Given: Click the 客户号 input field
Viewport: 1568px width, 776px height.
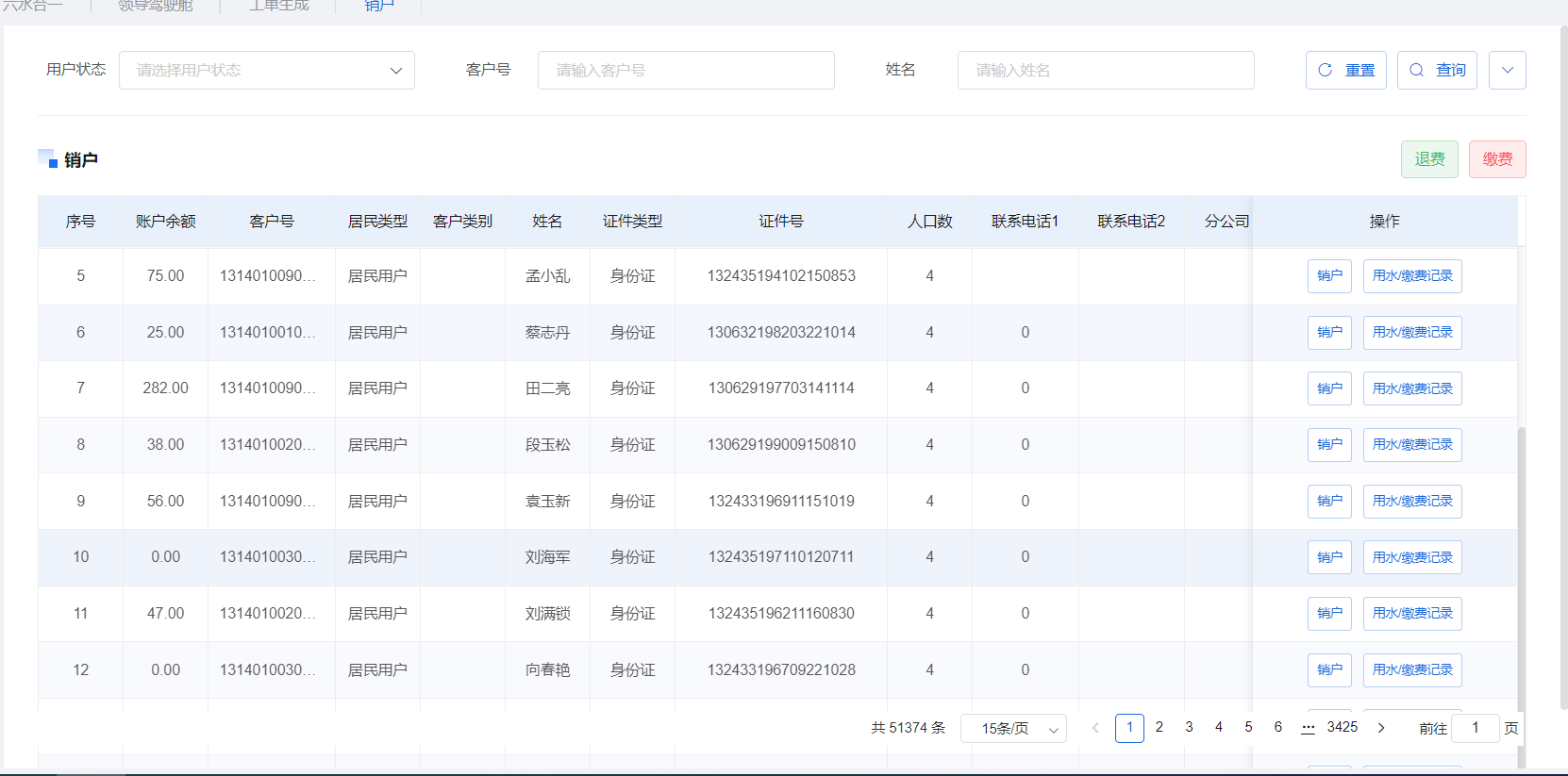Looking at the screenshot, I should click(x=686, y=70).
